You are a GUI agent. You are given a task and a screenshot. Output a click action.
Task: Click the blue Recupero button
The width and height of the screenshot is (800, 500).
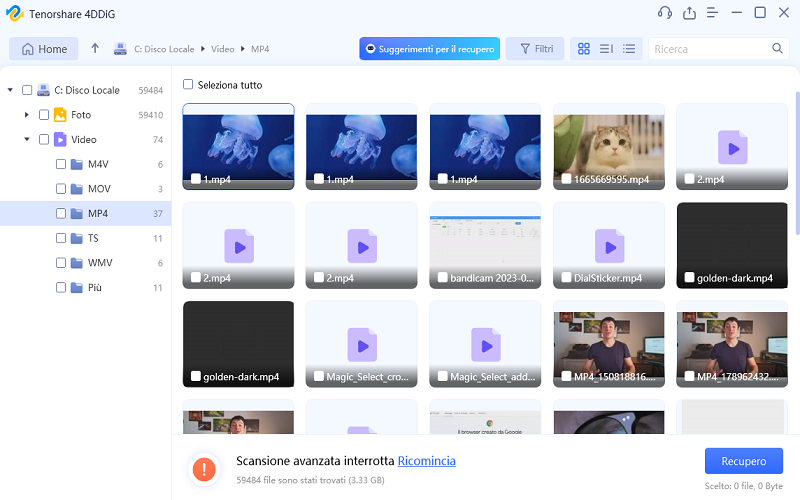742,461
